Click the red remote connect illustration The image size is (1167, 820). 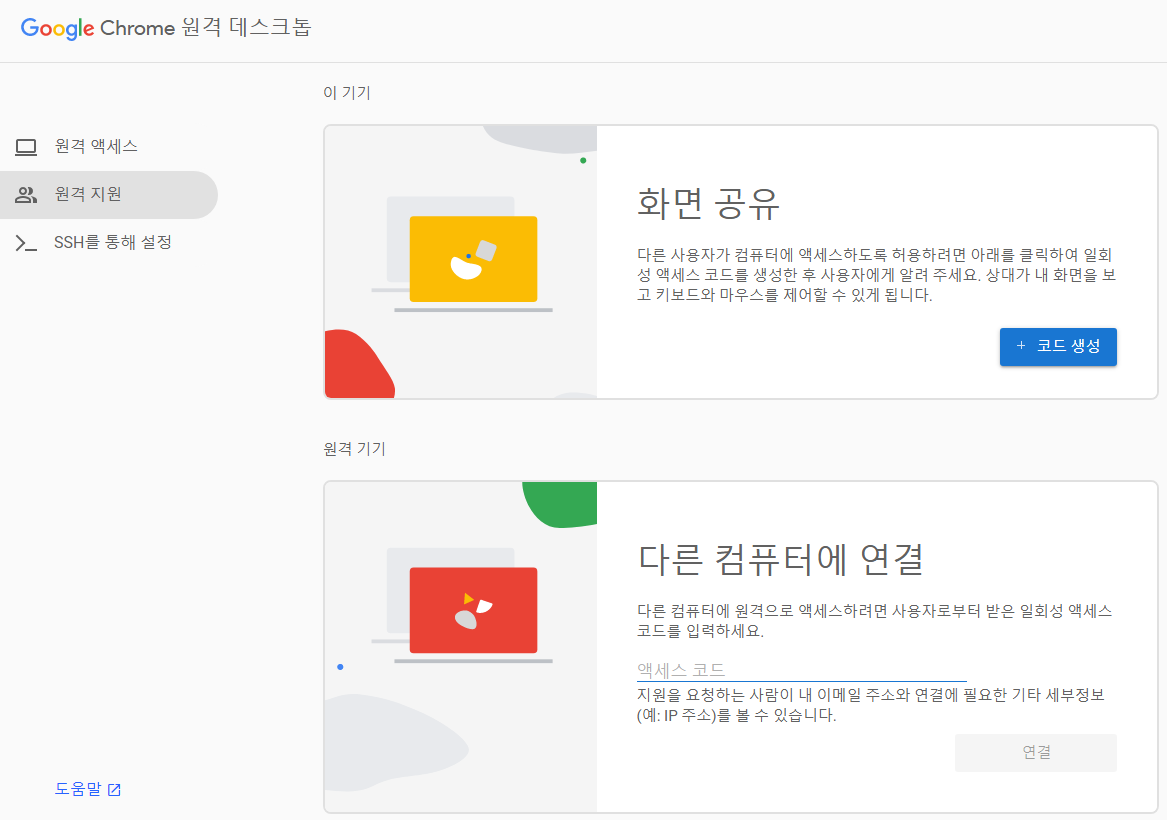coord(473,610)
